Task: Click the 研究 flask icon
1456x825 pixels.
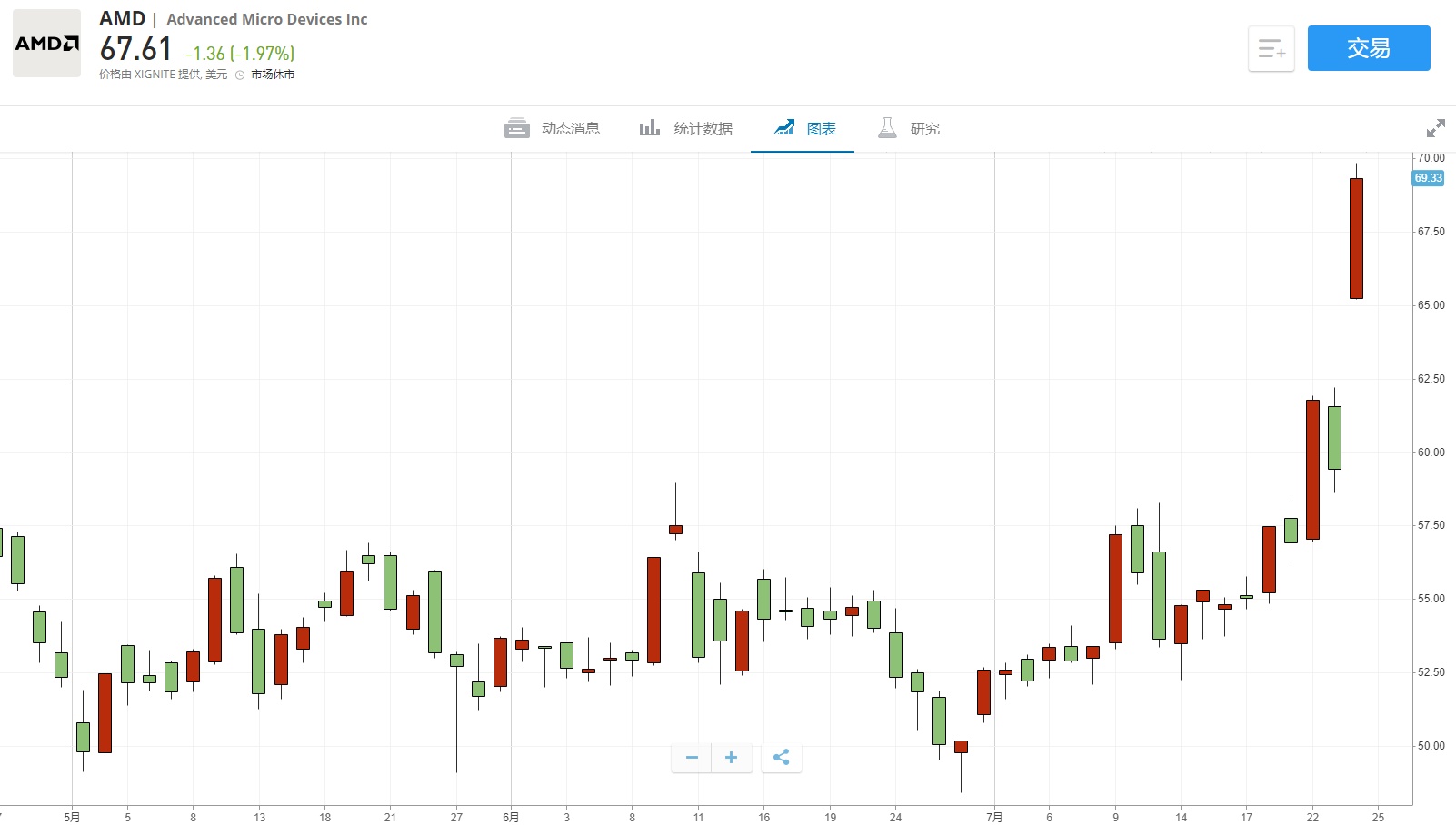Action: (887, 128)
